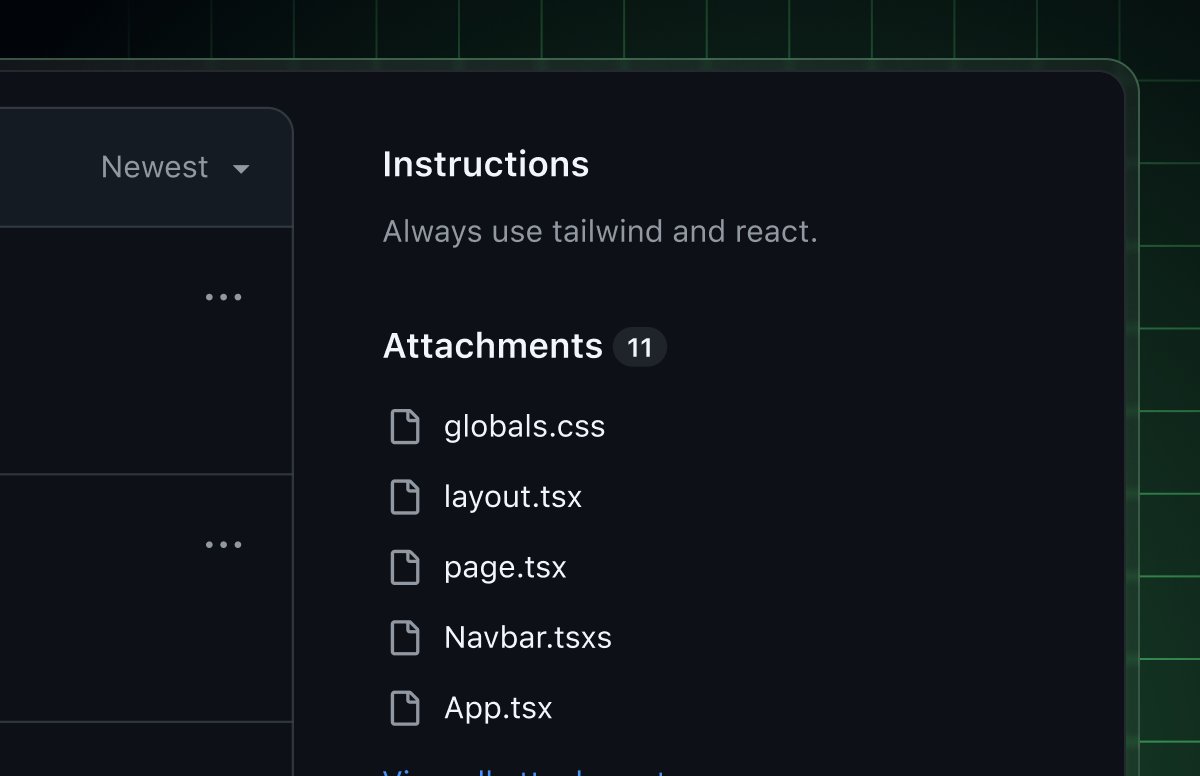Screen dimensions: 1200x776
Task: Click the attachments count badge showing 11
Action: pyautogui.click(x=639, y=347)
